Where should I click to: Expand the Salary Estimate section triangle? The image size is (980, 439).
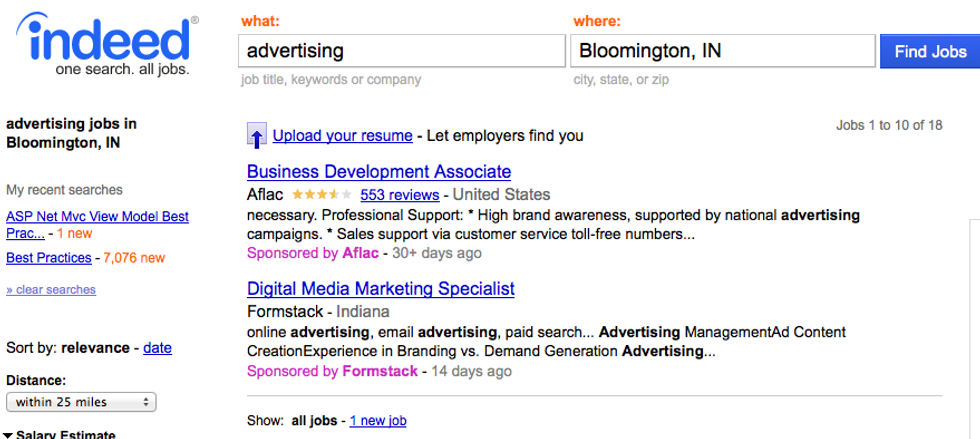[9, 435]
